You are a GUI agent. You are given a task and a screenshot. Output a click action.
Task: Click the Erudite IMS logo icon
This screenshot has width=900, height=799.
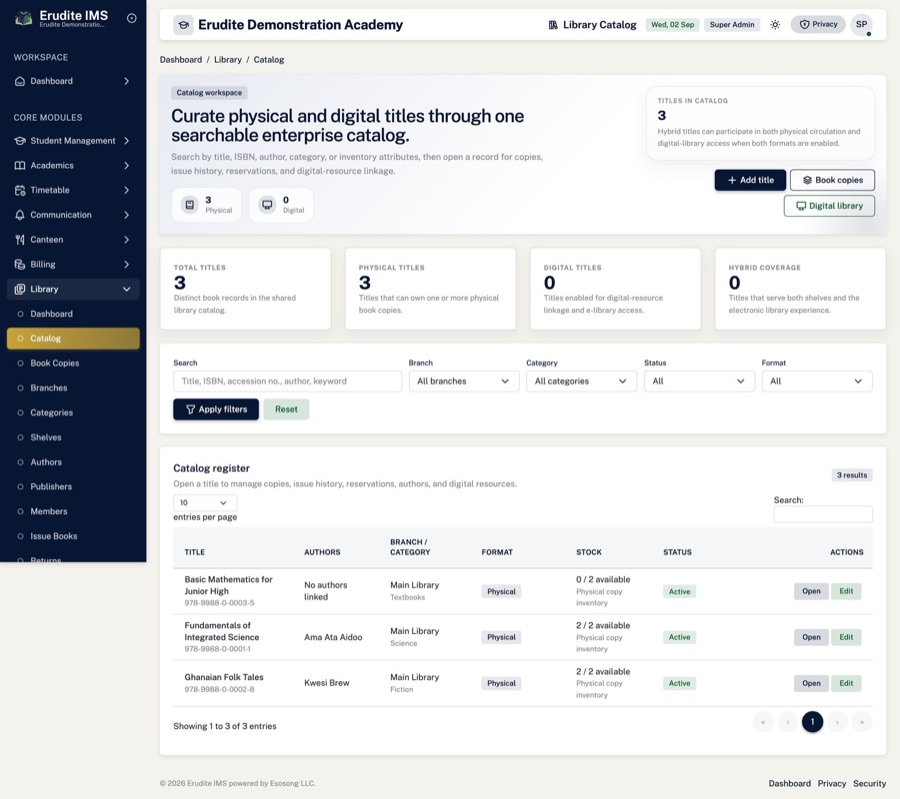pos(23,18)
